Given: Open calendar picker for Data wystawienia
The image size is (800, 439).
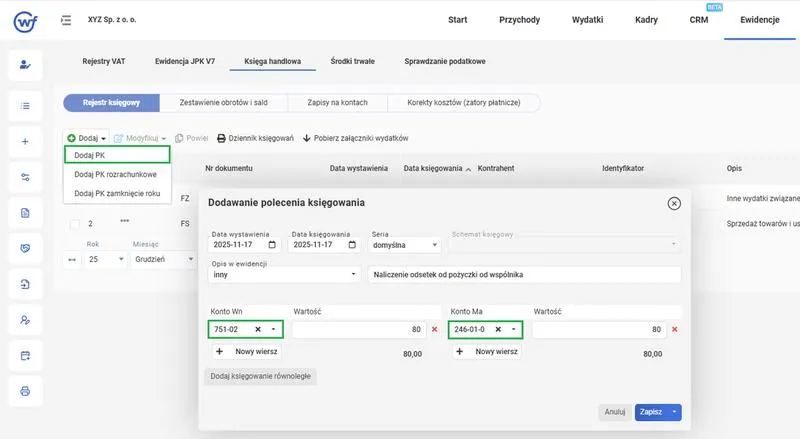Looking at the screenshot, I should pos(272,245).
